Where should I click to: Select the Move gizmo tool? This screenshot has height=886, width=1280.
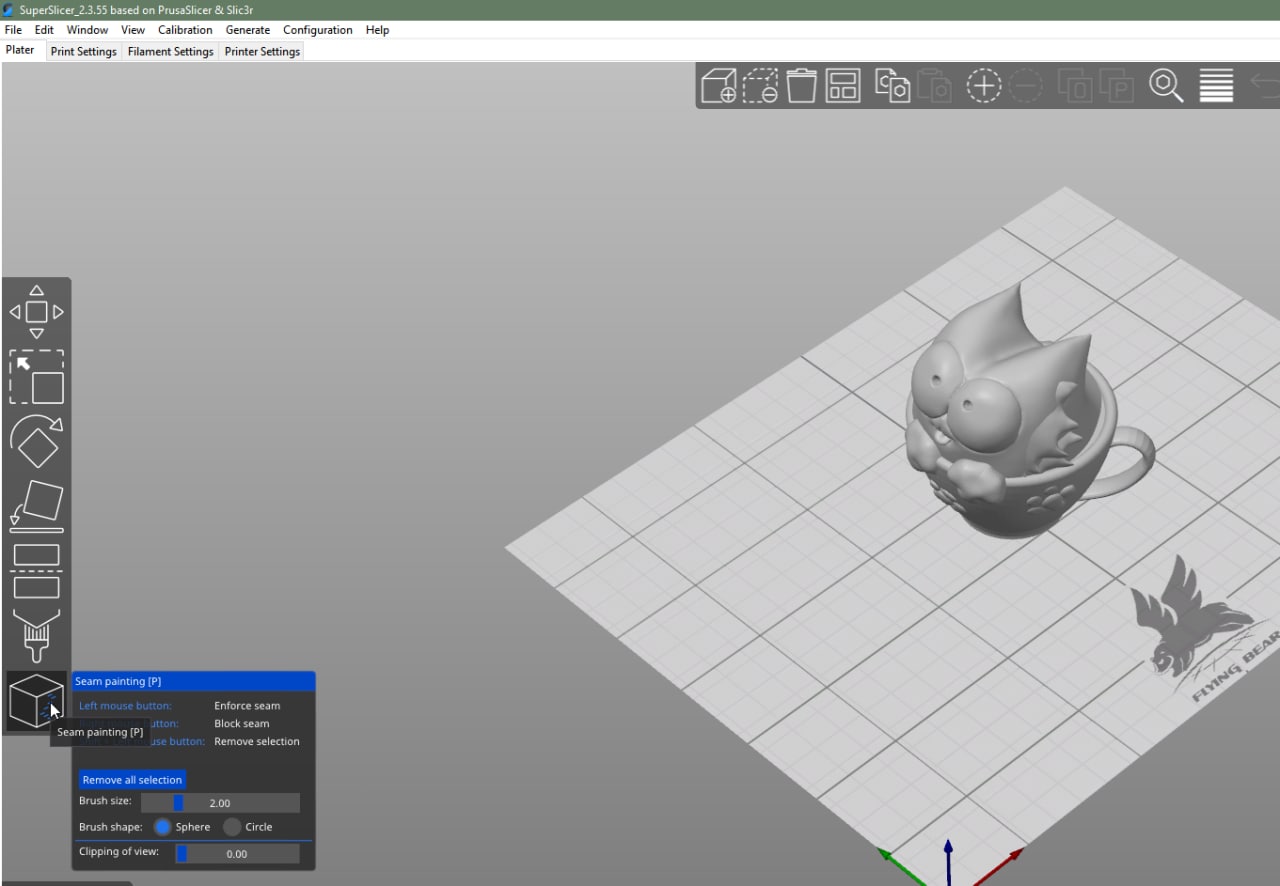(37, 312)
